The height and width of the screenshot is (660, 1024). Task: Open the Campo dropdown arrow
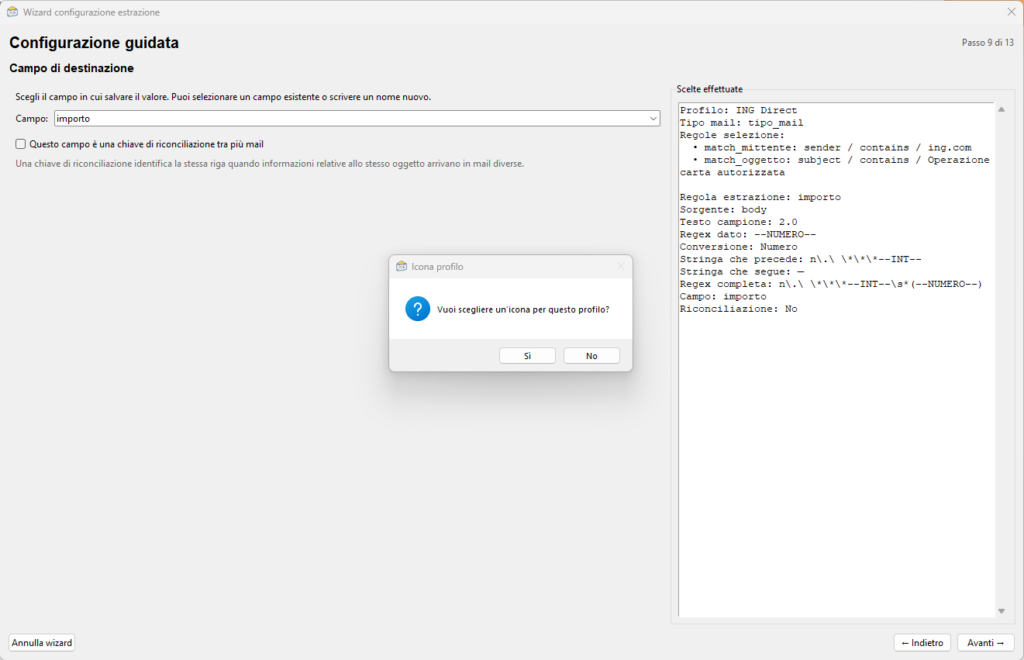point(652,119)
